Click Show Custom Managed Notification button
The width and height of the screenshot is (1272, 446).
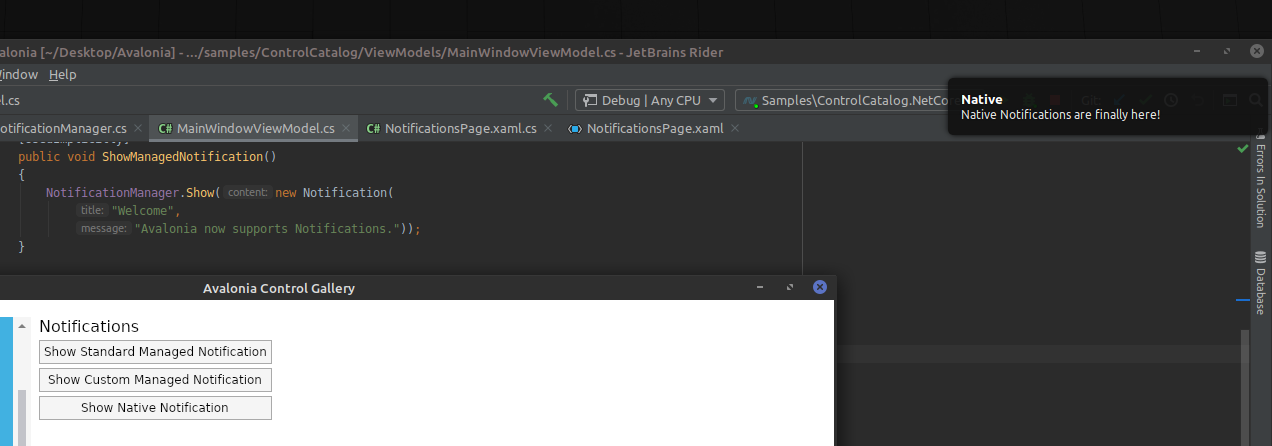coord(155,380)
